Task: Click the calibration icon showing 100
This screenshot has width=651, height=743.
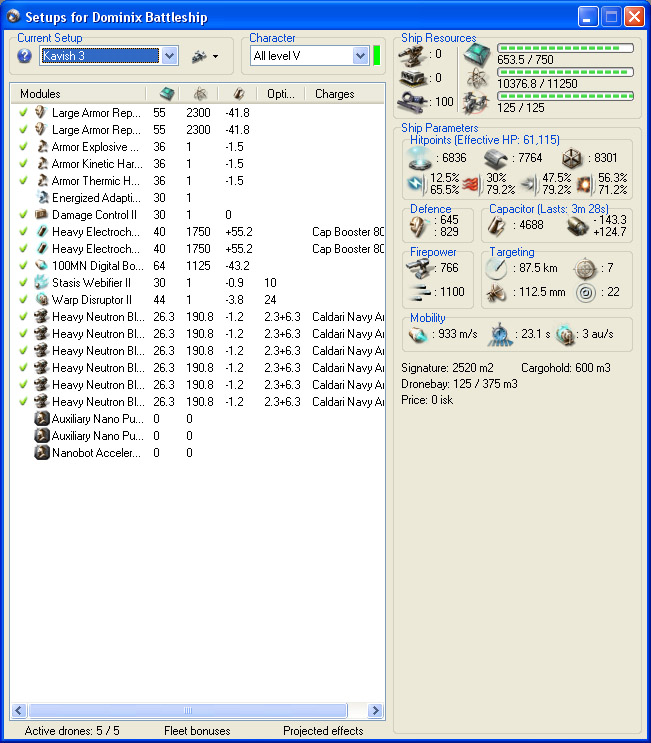Action: pyautogui.click(x=412, y=102)
